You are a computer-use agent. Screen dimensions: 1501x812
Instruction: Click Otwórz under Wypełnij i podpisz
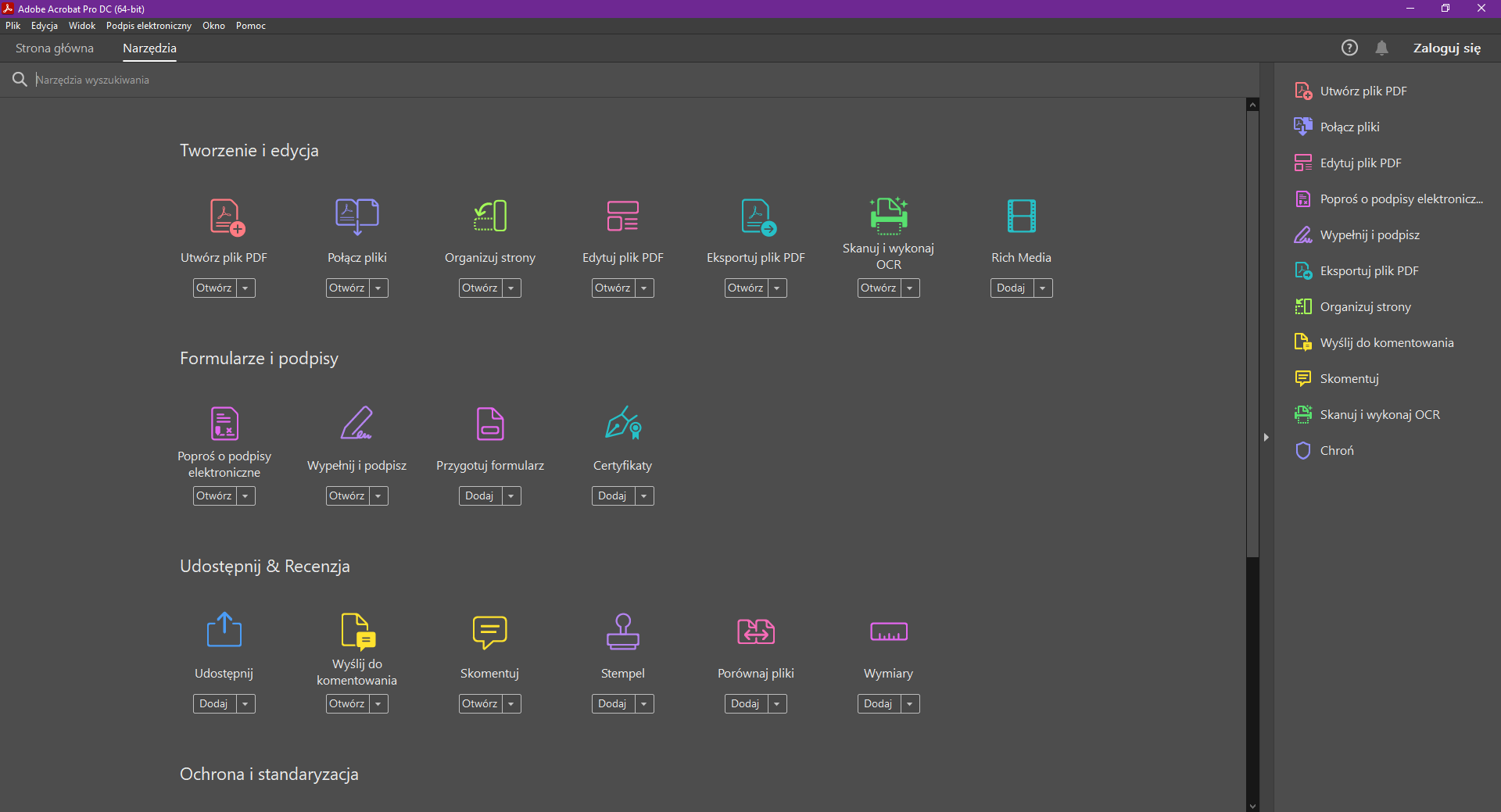(347, 495)
